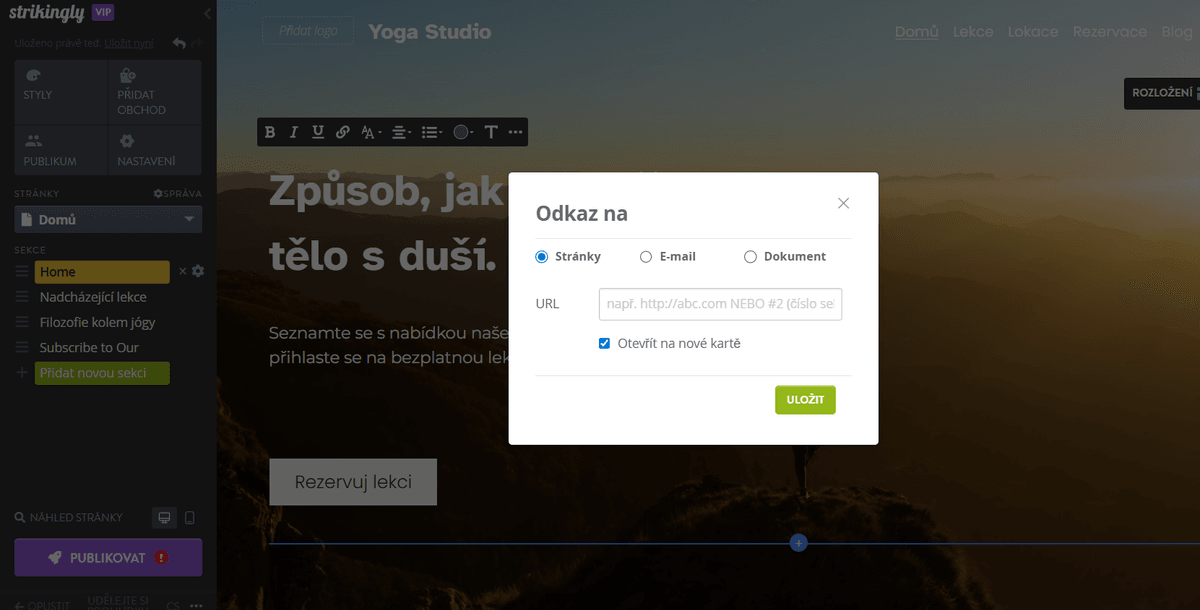The height and width of the screenshot is (610, 1200).
Task: Click the red exclamation warning badge
Action: pyautogui.click(x=162, y=558)
